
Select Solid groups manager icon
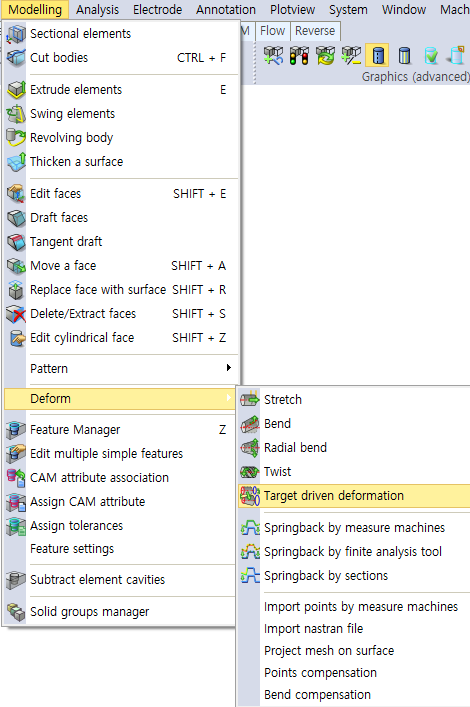(16, 612)
